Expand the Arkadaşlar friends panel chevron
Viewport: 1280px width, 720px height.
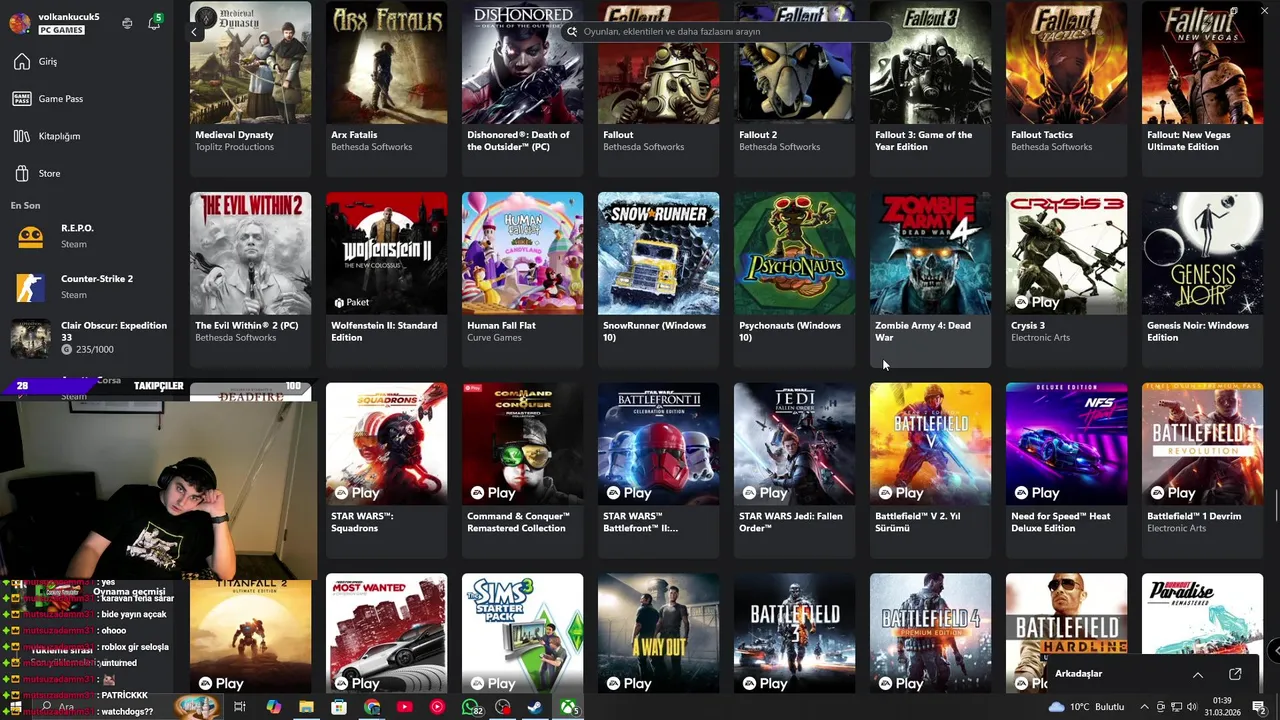click(1197, 675)
